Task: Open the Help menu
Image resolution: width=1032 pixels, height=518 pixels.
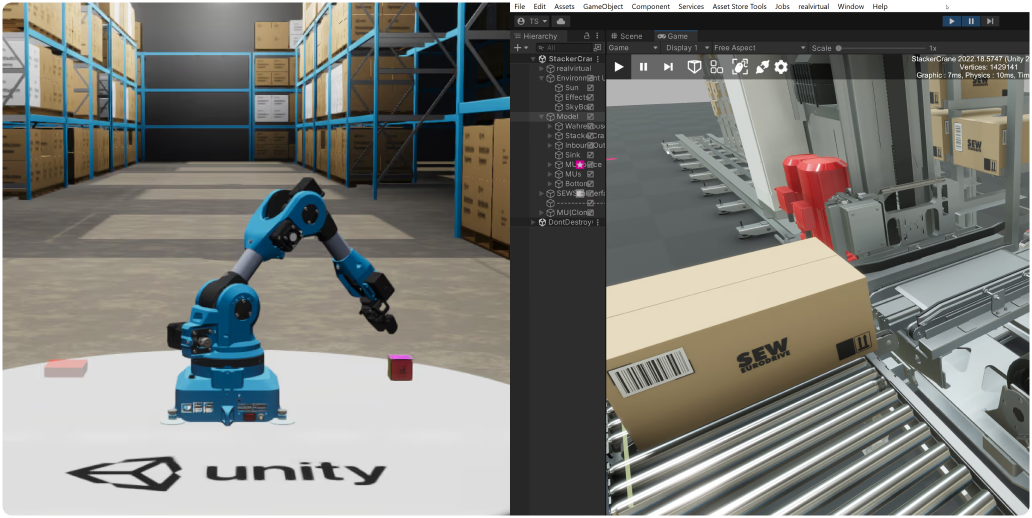Action: point(880,7)
